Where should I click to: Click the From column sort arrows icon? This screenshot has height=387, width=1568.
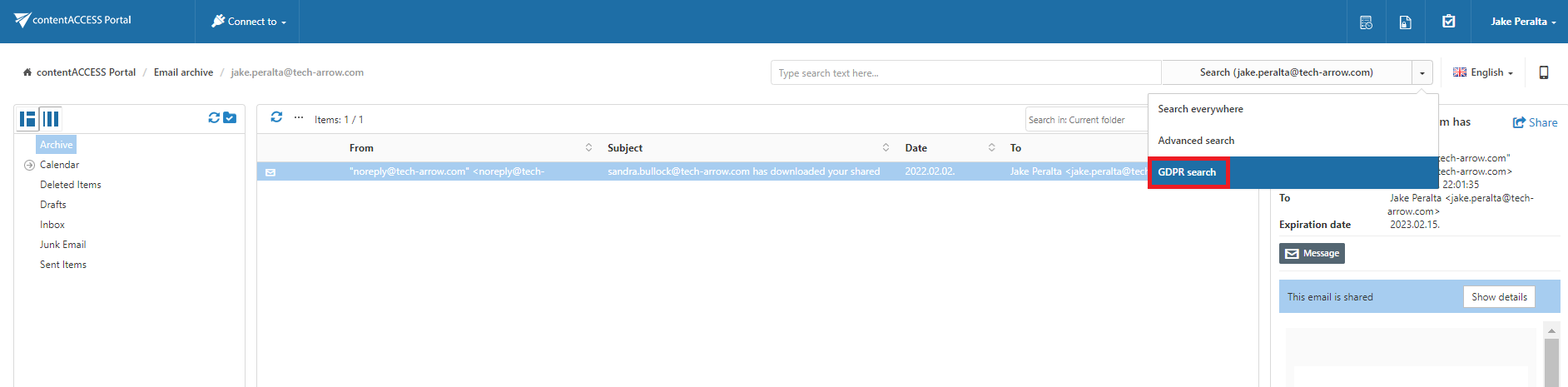589,147
